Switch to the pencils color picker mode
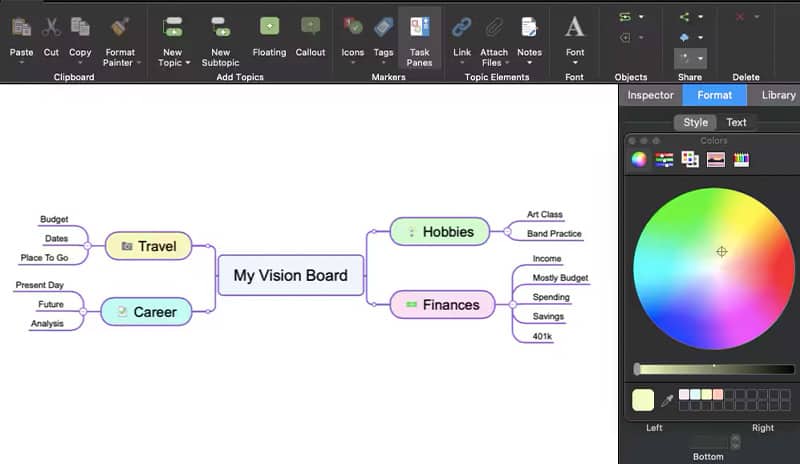The image size is (800, 464). (x=741, y=159)
